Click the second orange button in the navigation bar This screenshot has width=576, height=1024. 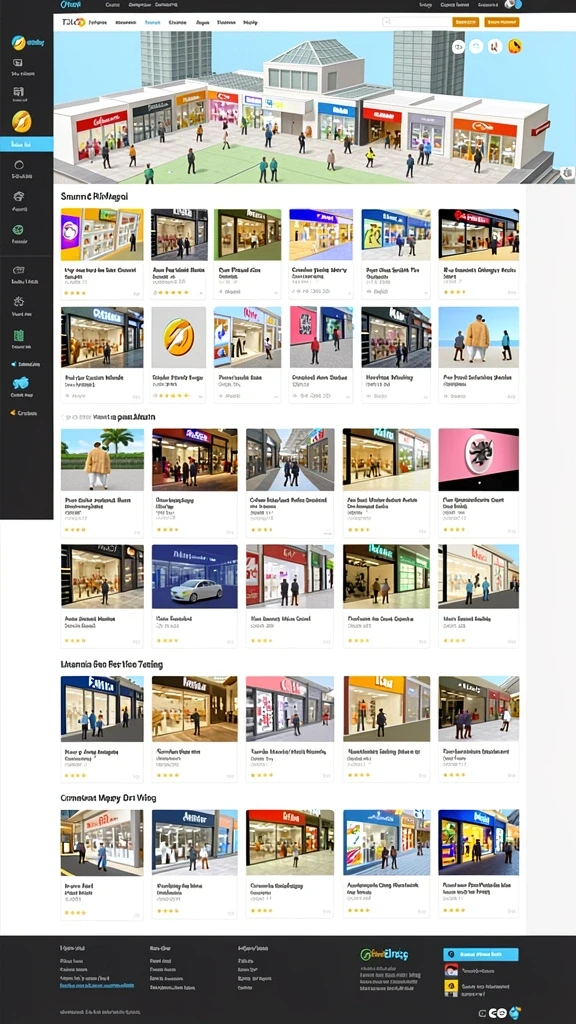pos(502,22)
